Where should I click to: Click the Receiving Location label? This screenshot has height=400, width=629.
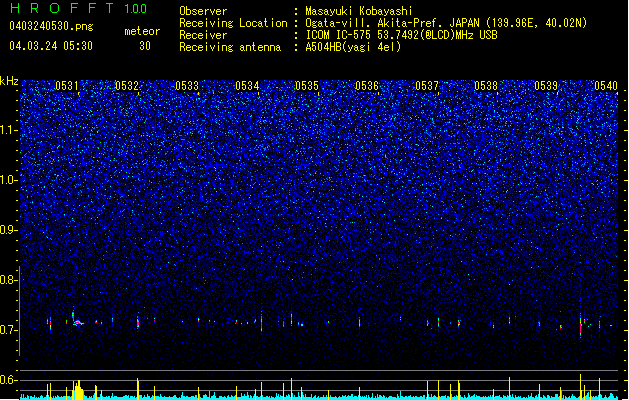[x=233, y=23]
